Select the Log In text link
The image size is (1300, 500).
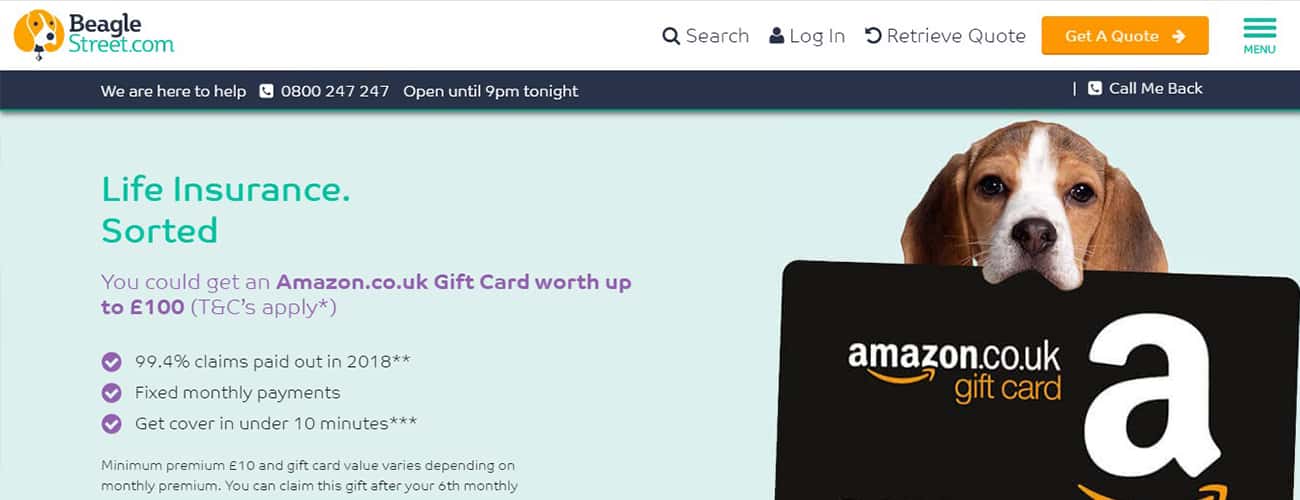pyautogui.click(x=817, y=36)
